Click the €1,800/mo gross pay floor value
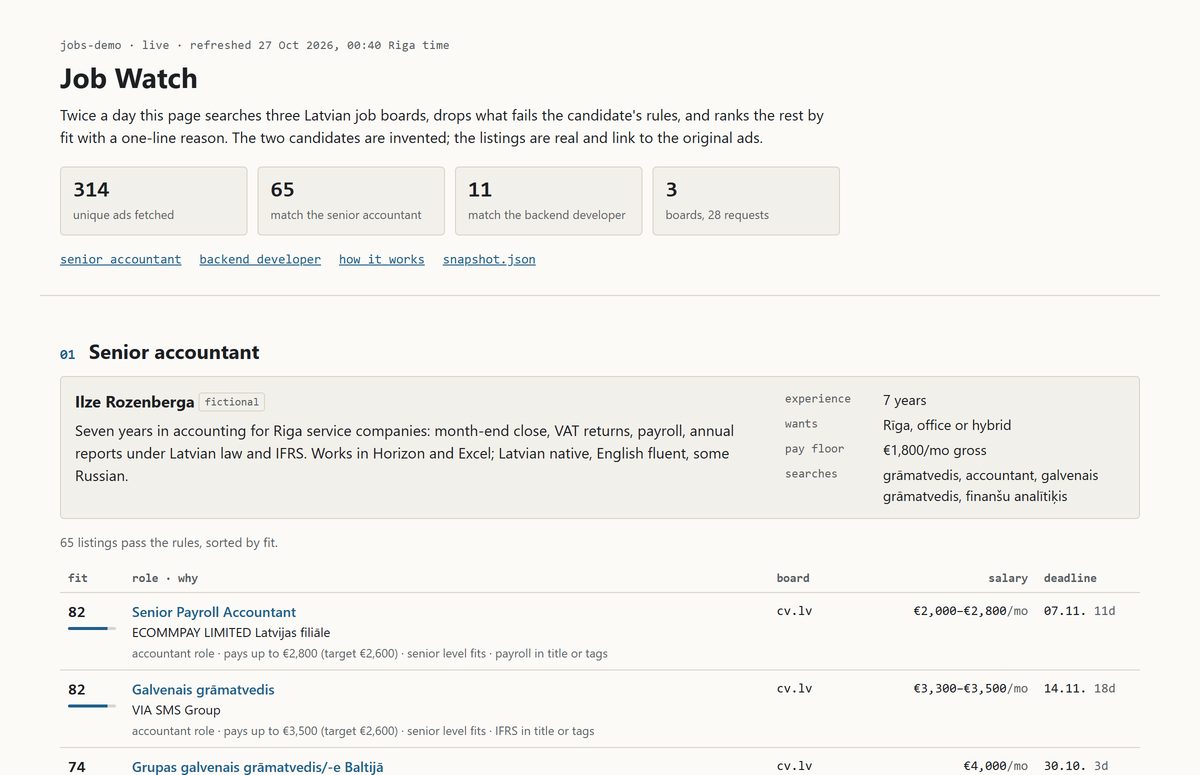The image size is (1200, 775). (934, 450)
